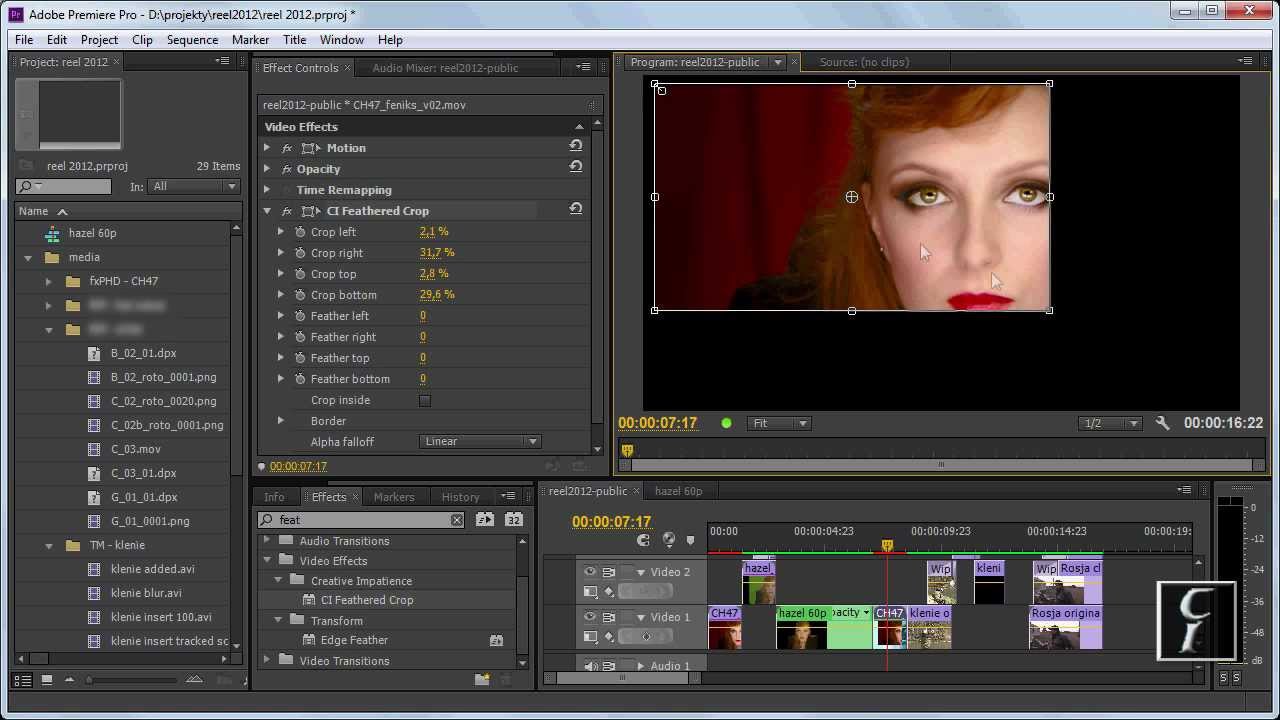The width and height of the screenshot is (1280, 720).
Task: Click the Program monitor current timecode
Action: [x=657, y=423]
